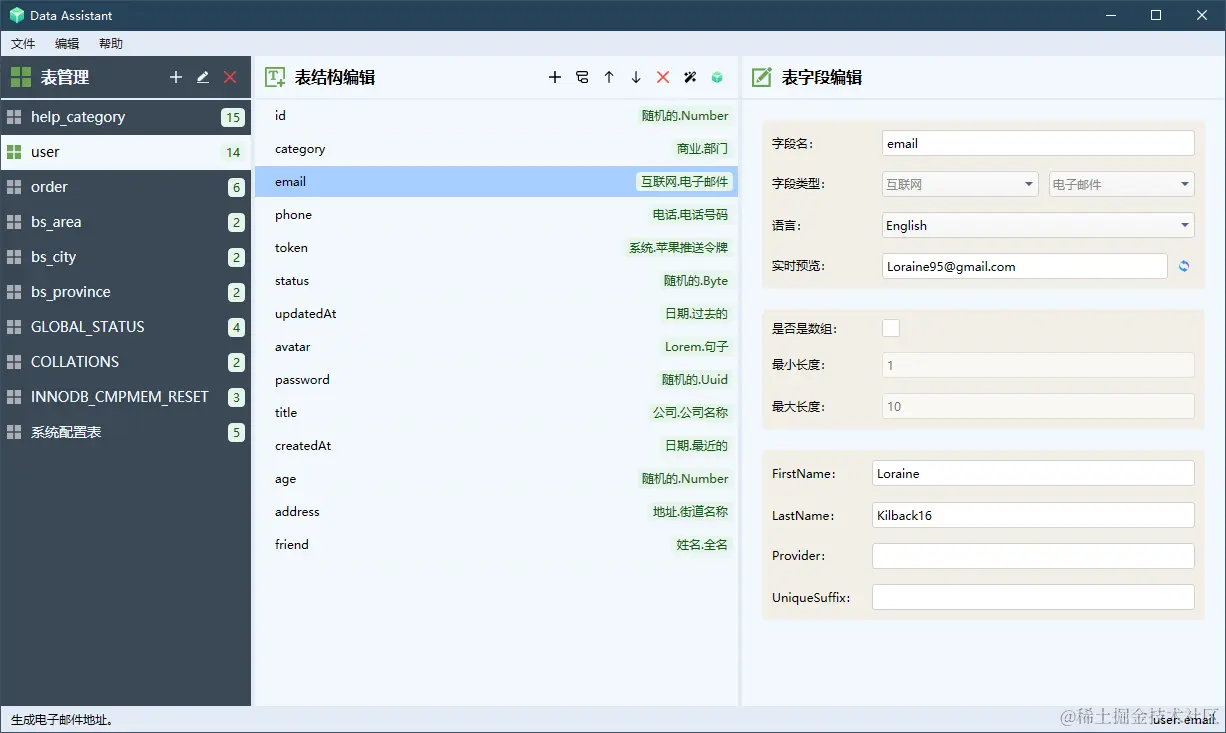
Task: Select the avatar field row
Action: pyautogui.click(x=496, y=347)
